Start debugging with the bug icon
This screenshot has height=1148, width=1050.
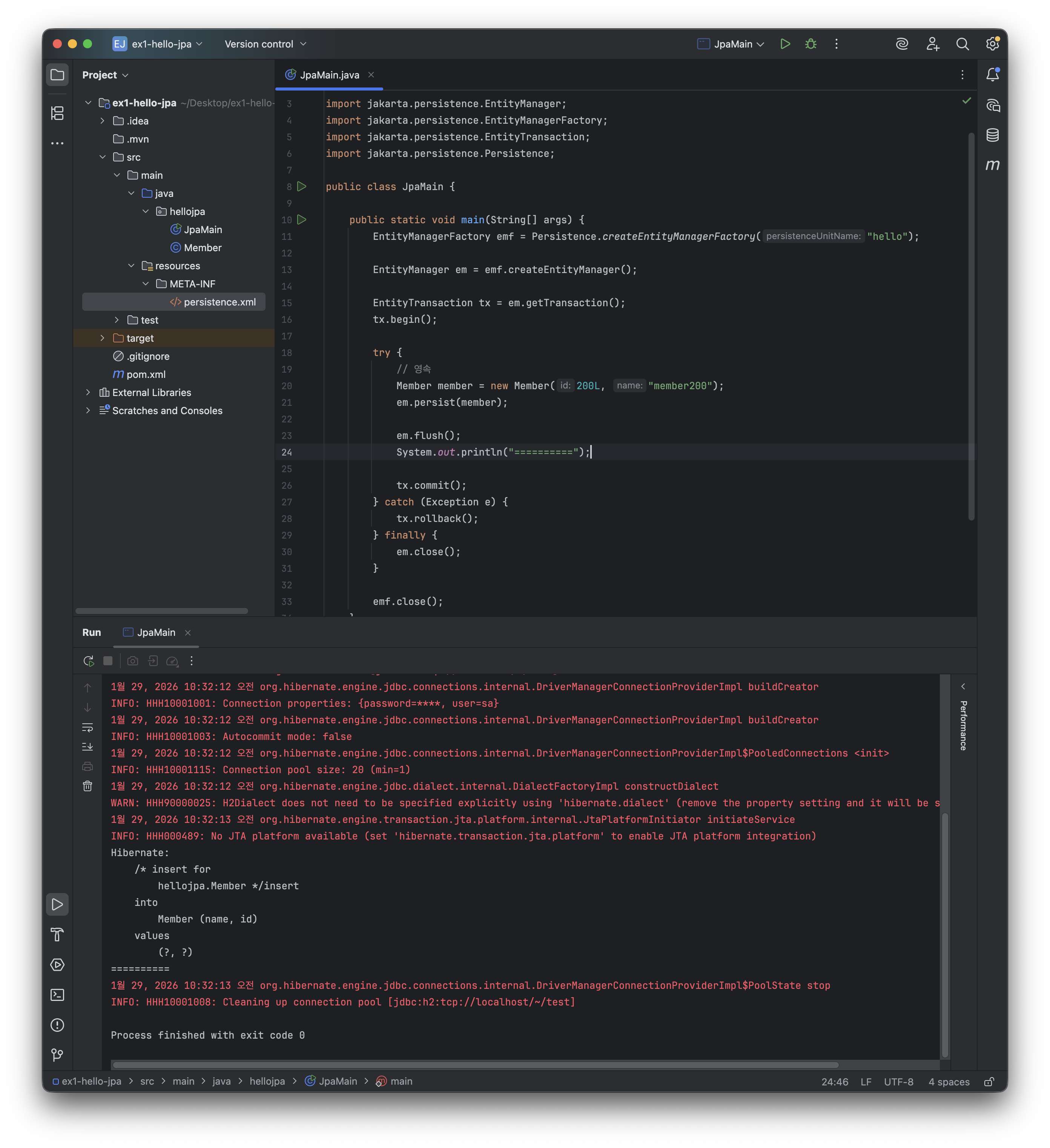coord(810,44)
